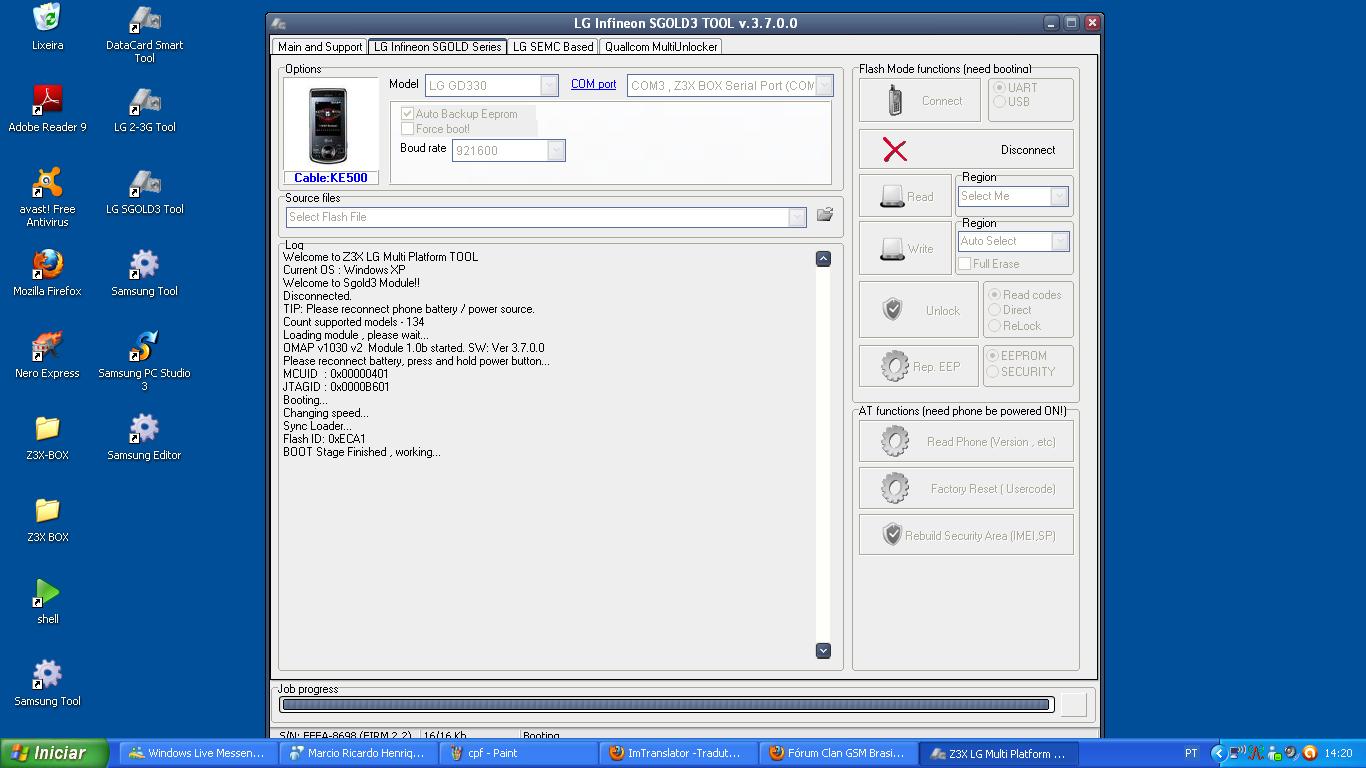Image resolution: width=1366 pixels, height=768 pixels.
Task: Select Read codes unlock option
Action: point(994,295)
